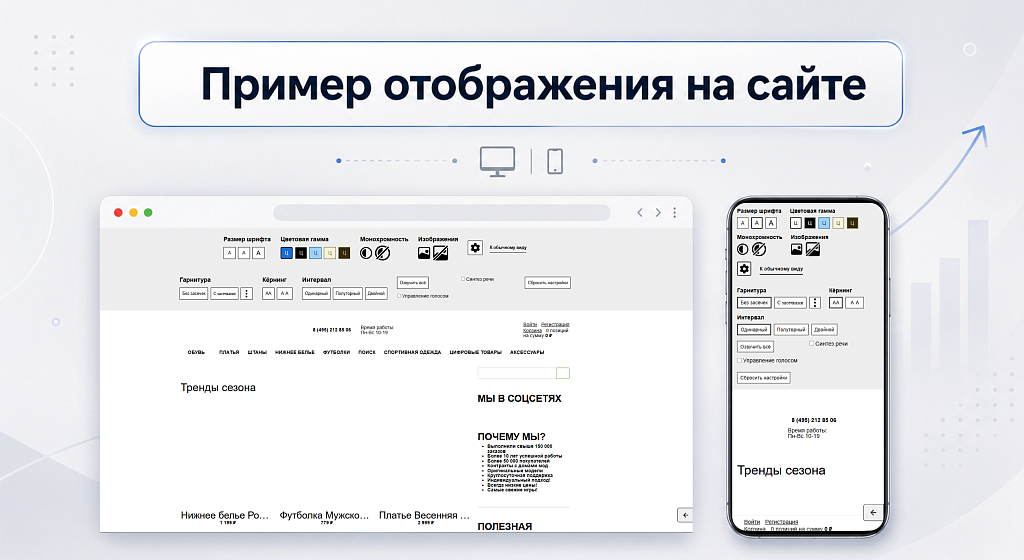Viewport: 1024px width, 560px height.
Task: Select smallest font size A in browser window
Action: tap(229, 253)
